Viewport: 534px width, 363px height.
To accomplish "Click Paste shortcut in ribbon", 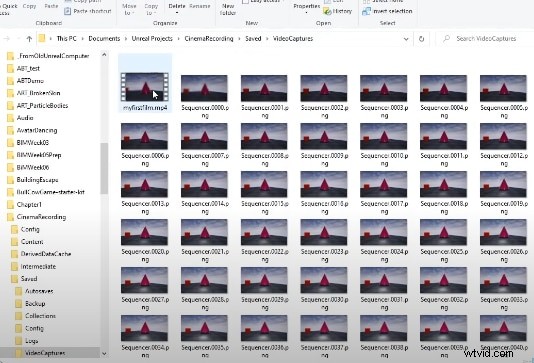I will (88, 11).
